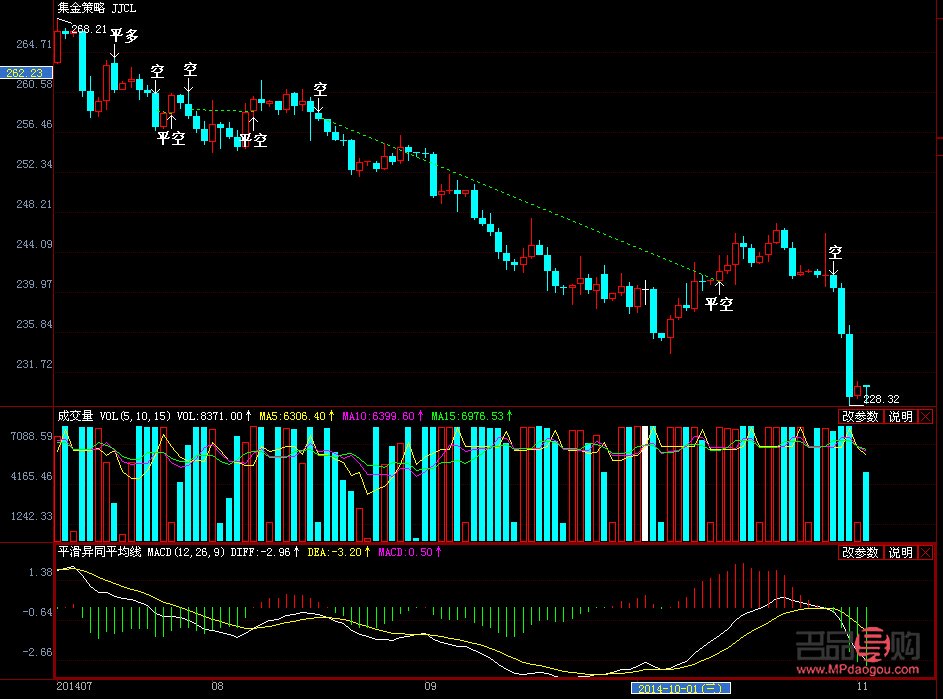This screenshot has height=699, width=943.
Task: Click the 244.09 price axis label
Action: click(x=34, y=244)
